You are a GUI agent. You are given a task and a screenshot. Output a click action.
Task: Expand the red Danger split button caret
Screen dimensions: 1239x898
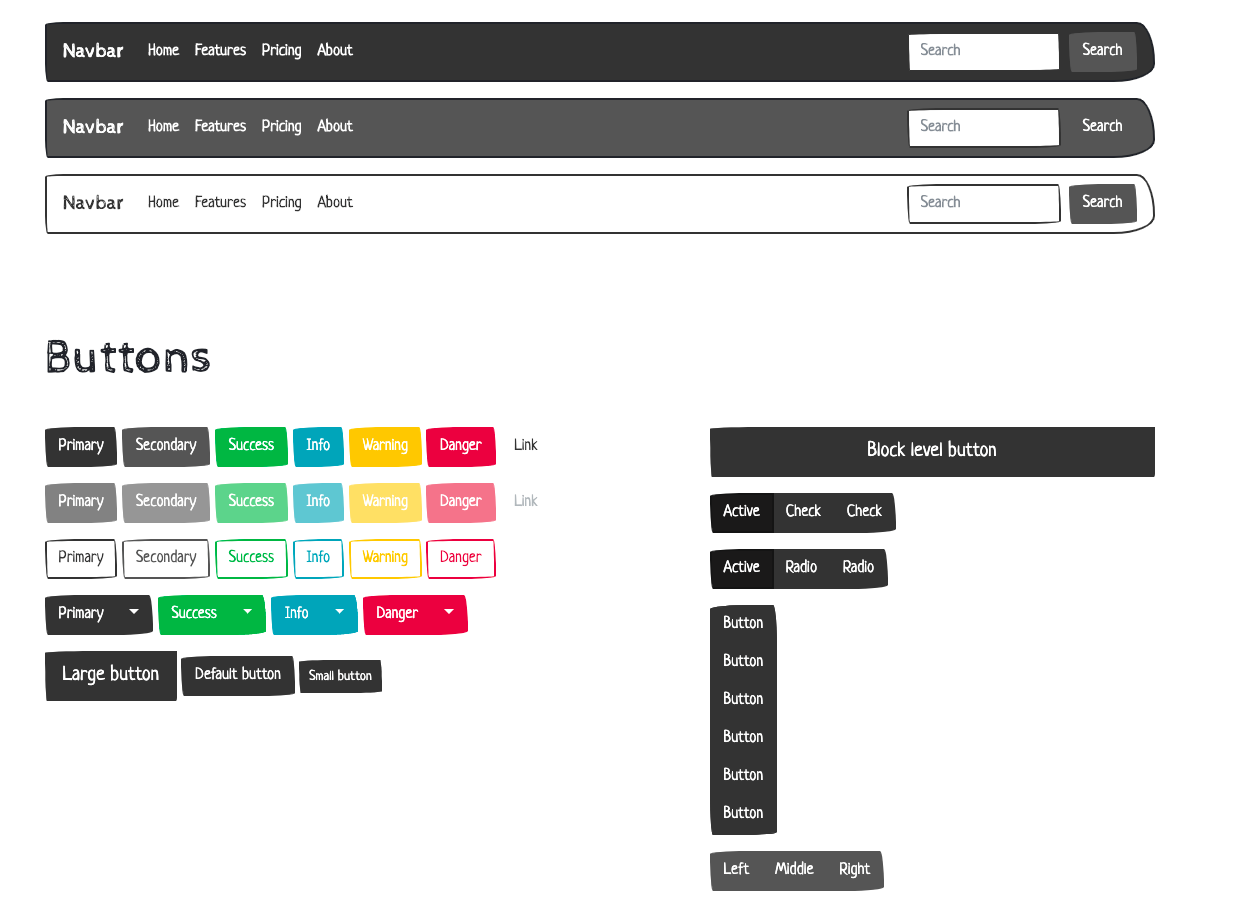(x=449, y=614)
